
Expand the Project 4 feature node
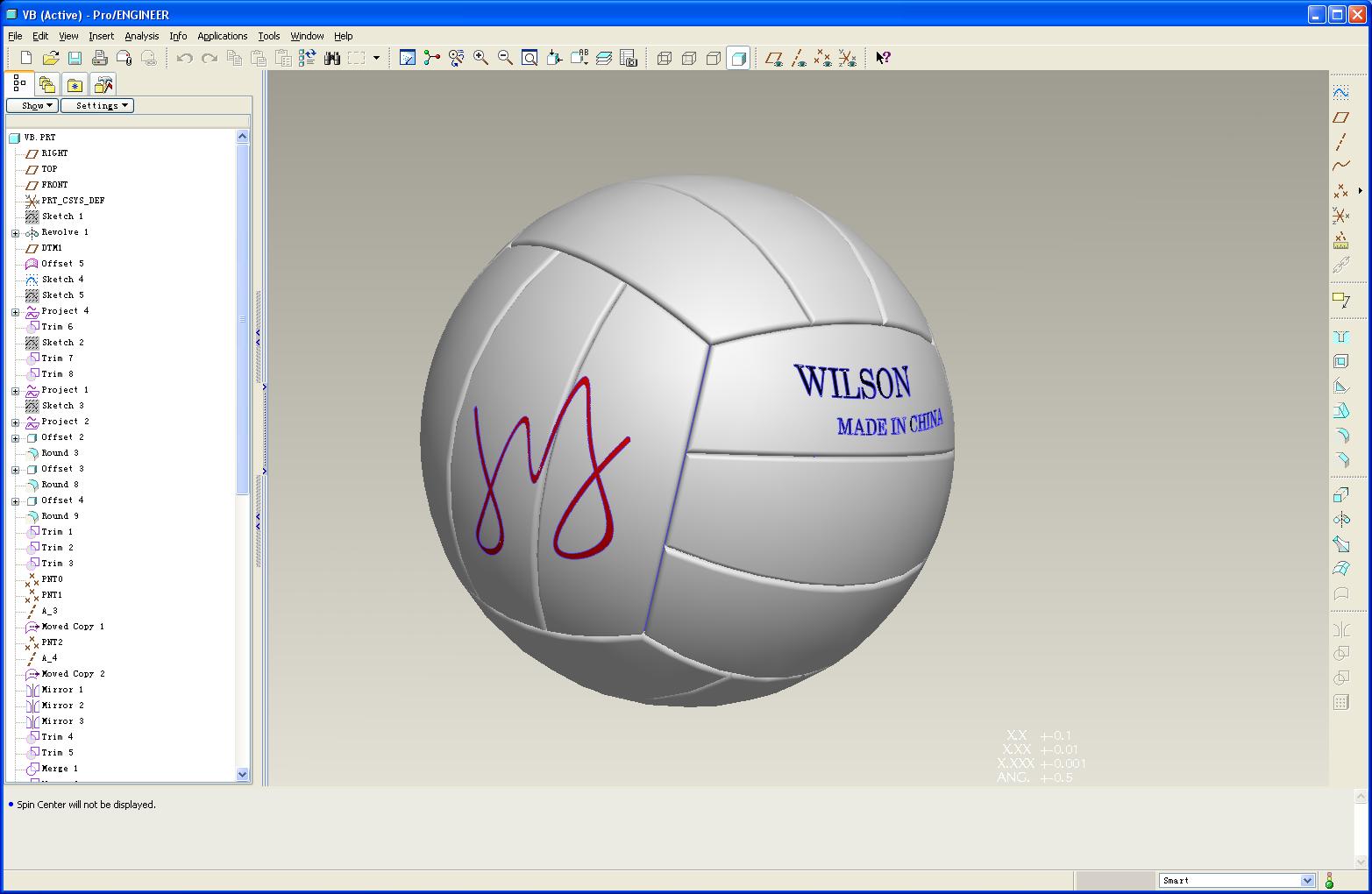point(15,312)
